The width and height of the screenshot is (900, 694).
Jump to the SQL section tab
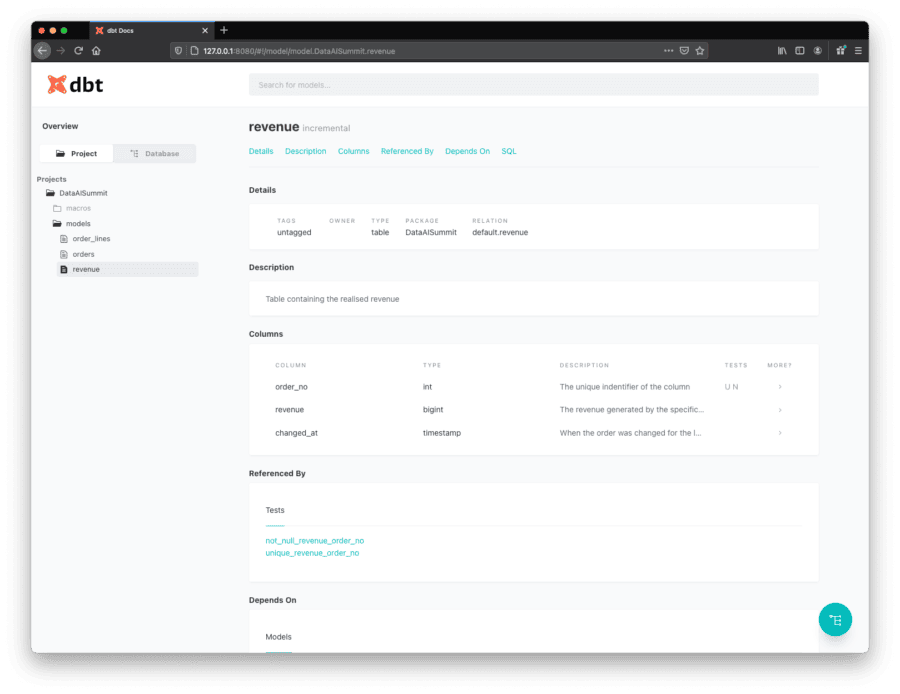point(509,151)
